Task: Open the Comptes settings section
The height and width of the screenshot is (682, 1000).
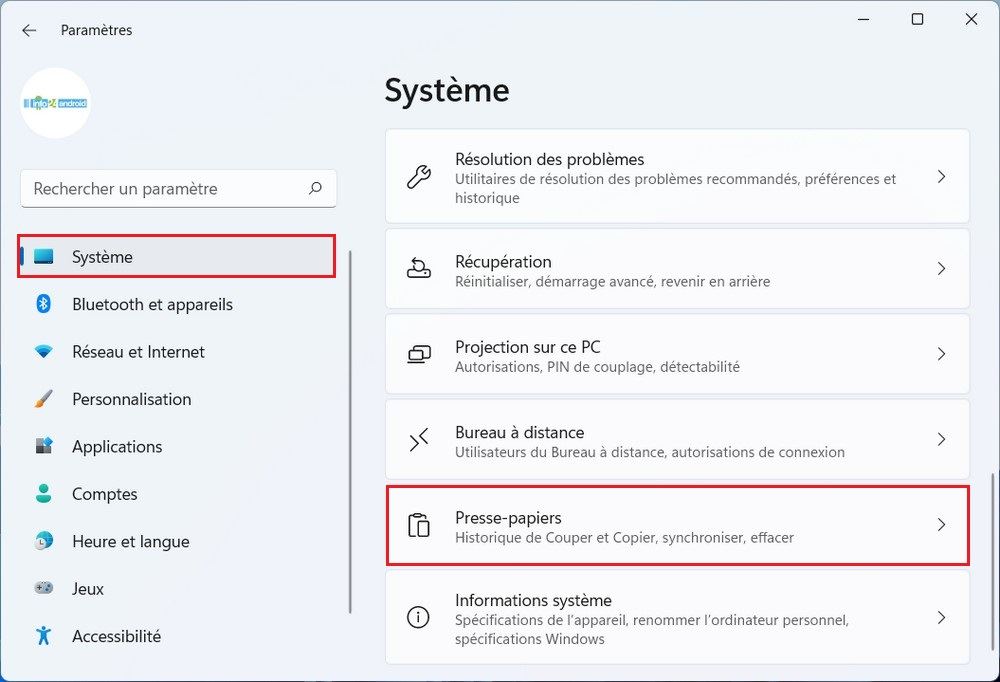Action: tap(104, 494)
